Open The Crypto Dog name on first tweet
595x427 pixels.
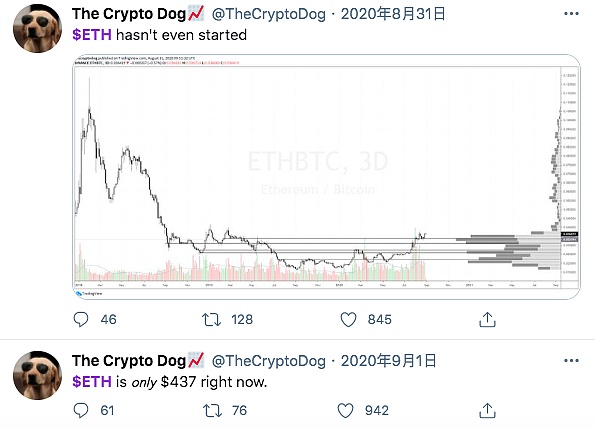pos(129,14)
